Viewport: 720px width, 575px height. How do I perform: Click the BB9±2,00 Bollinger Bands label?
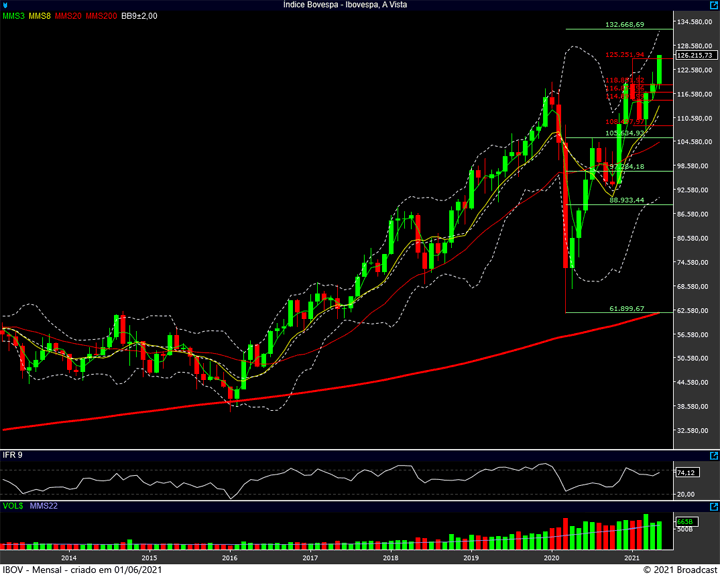tap(140, 16)
